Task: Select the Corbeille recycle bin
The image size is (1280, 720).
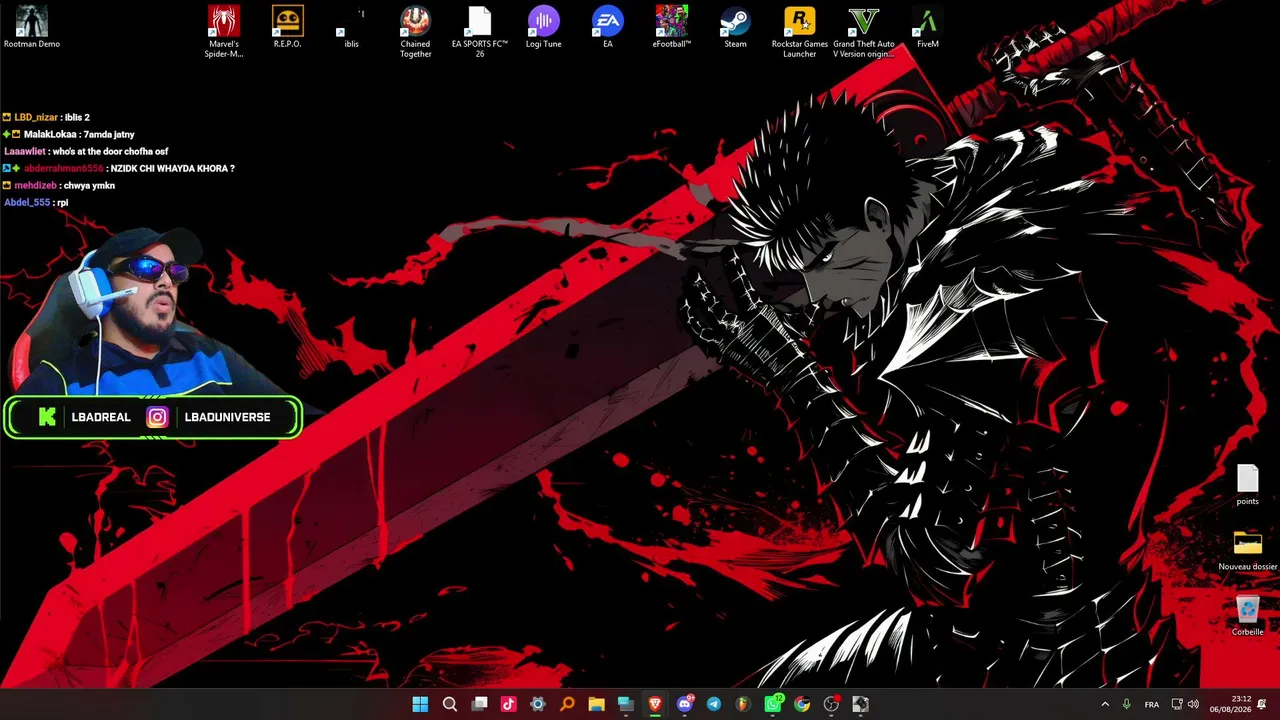Action: point(1247,615)
